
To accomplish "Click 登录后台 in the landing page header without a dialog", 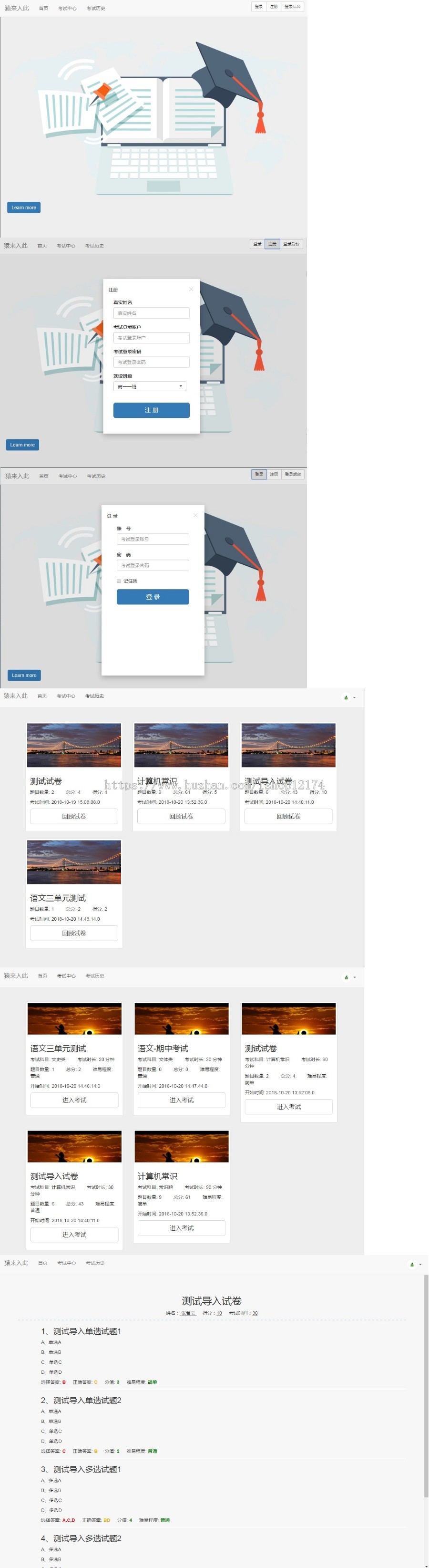I will 292,7.
